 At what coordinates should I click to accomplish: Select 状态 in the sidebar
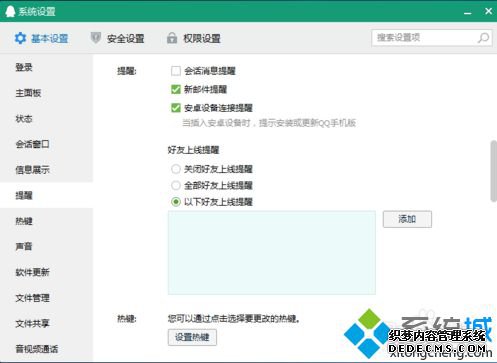pyautogui.click(x=46, y=119)
